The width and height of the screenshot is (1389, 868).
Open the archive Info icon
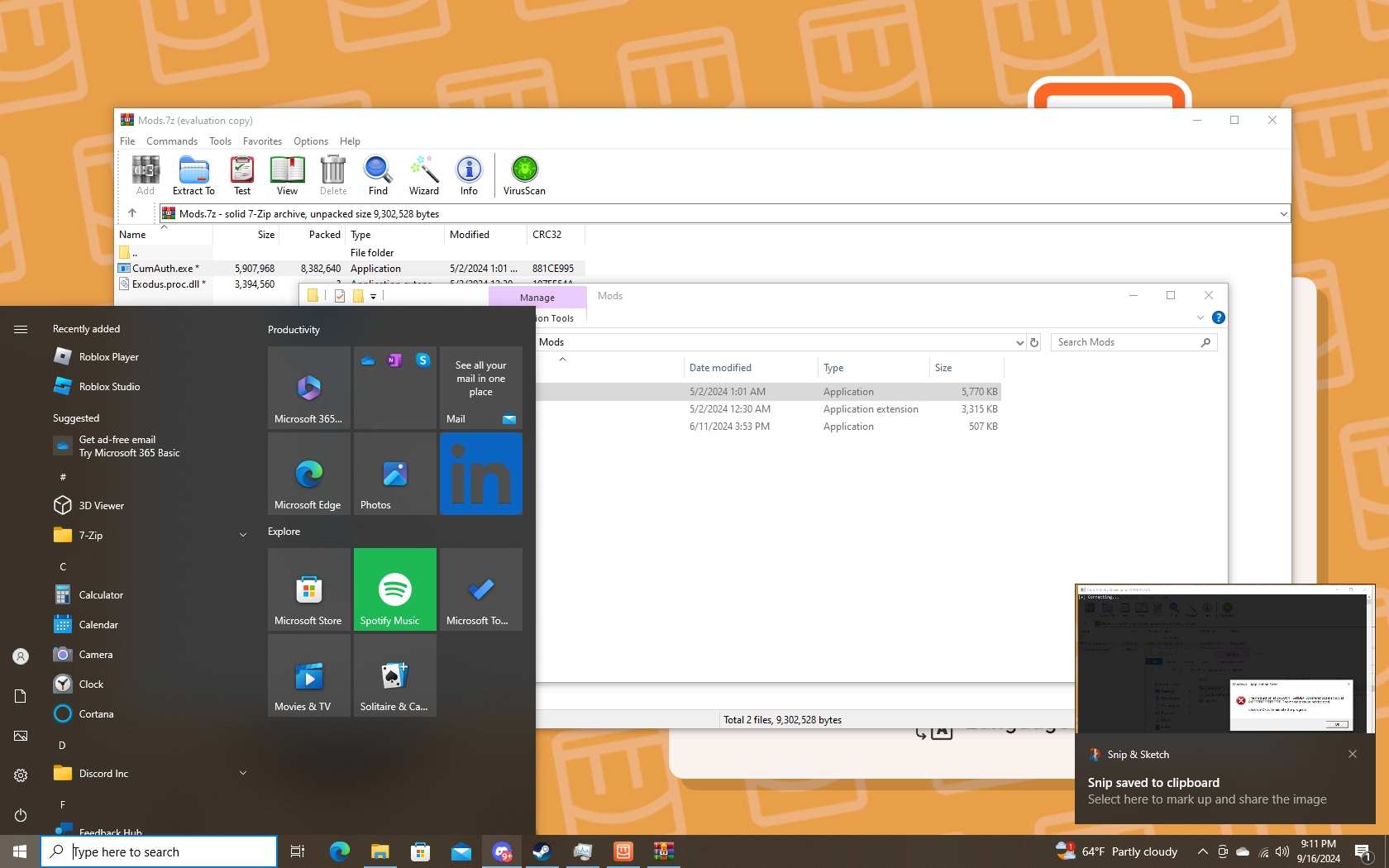click(x=469, y=175)
